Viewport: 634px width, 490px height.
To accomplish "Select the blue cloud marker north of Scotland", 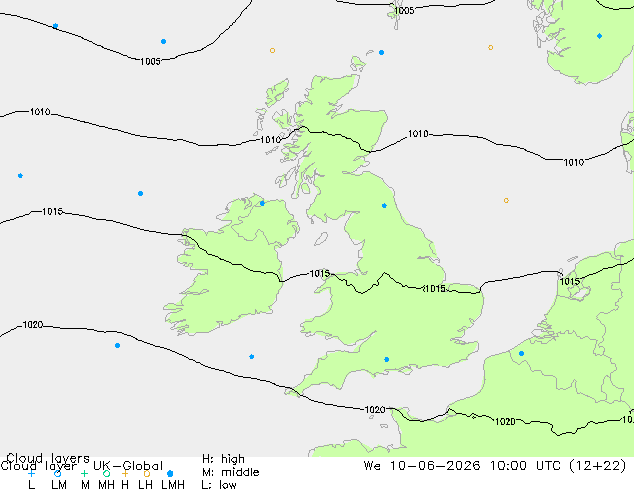I will [381, 53].
